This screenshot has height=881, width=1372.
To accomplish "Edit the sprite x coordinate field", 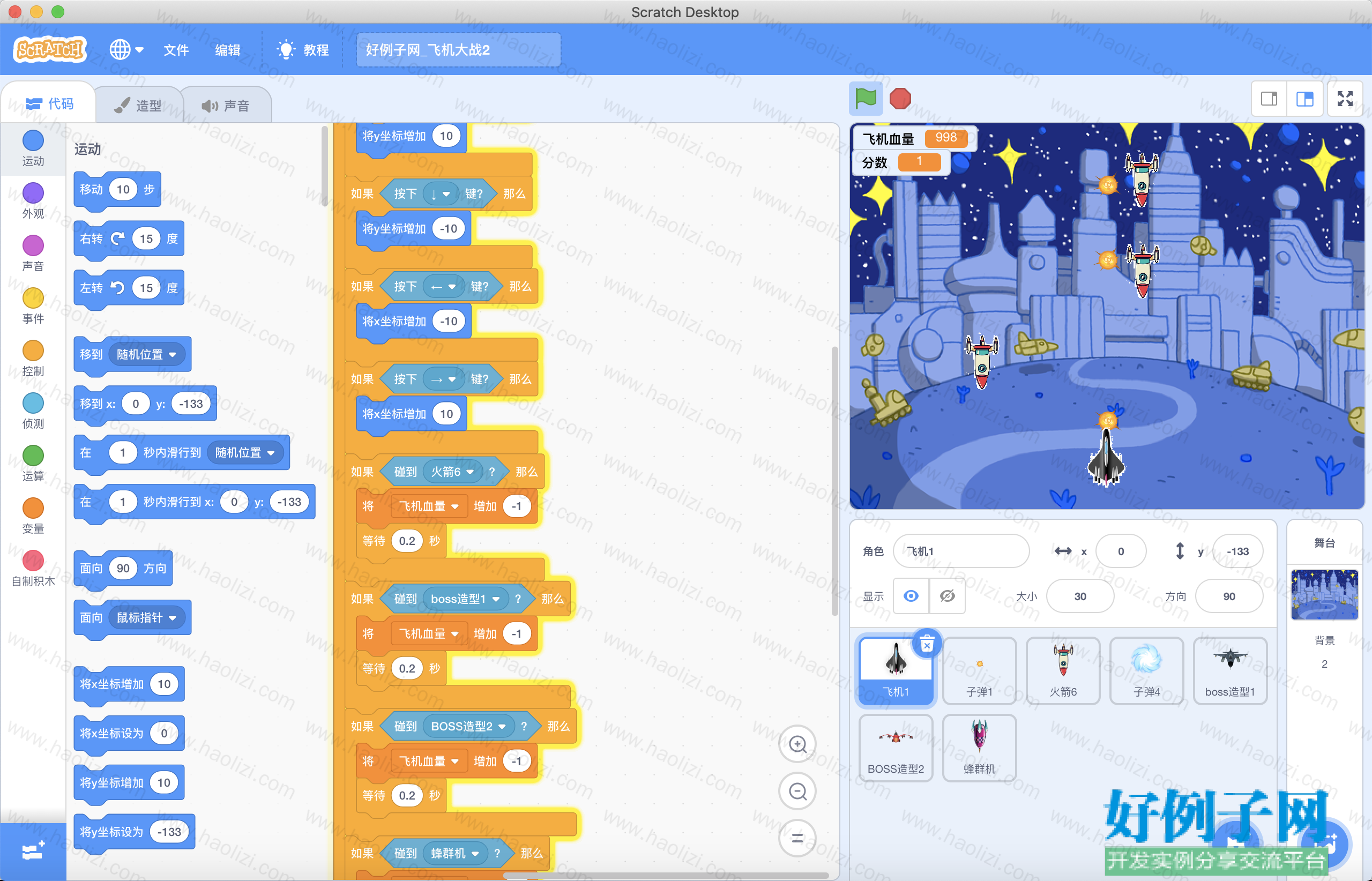I will click(x=1120, y=551).
